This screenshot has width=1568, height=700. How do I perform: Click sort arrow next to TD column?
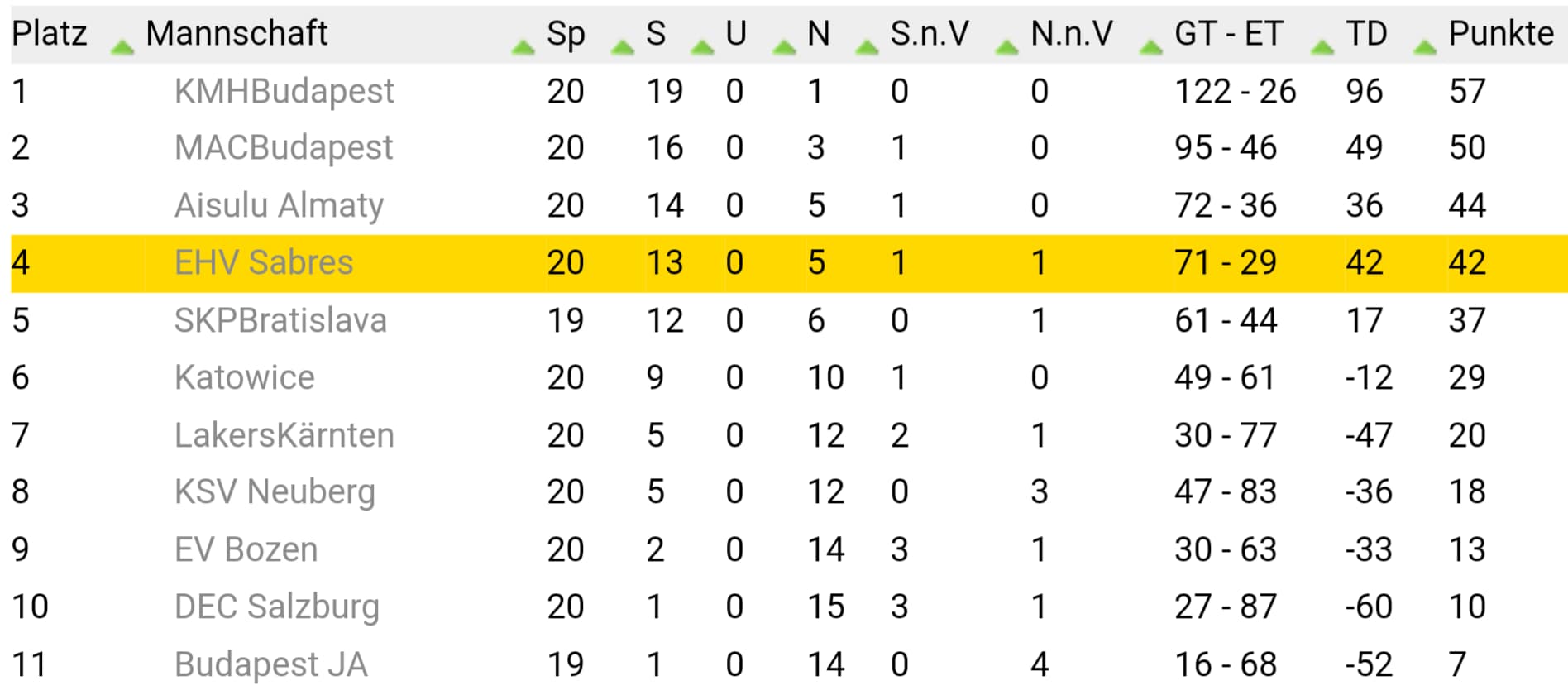[x=1425, y=48]
